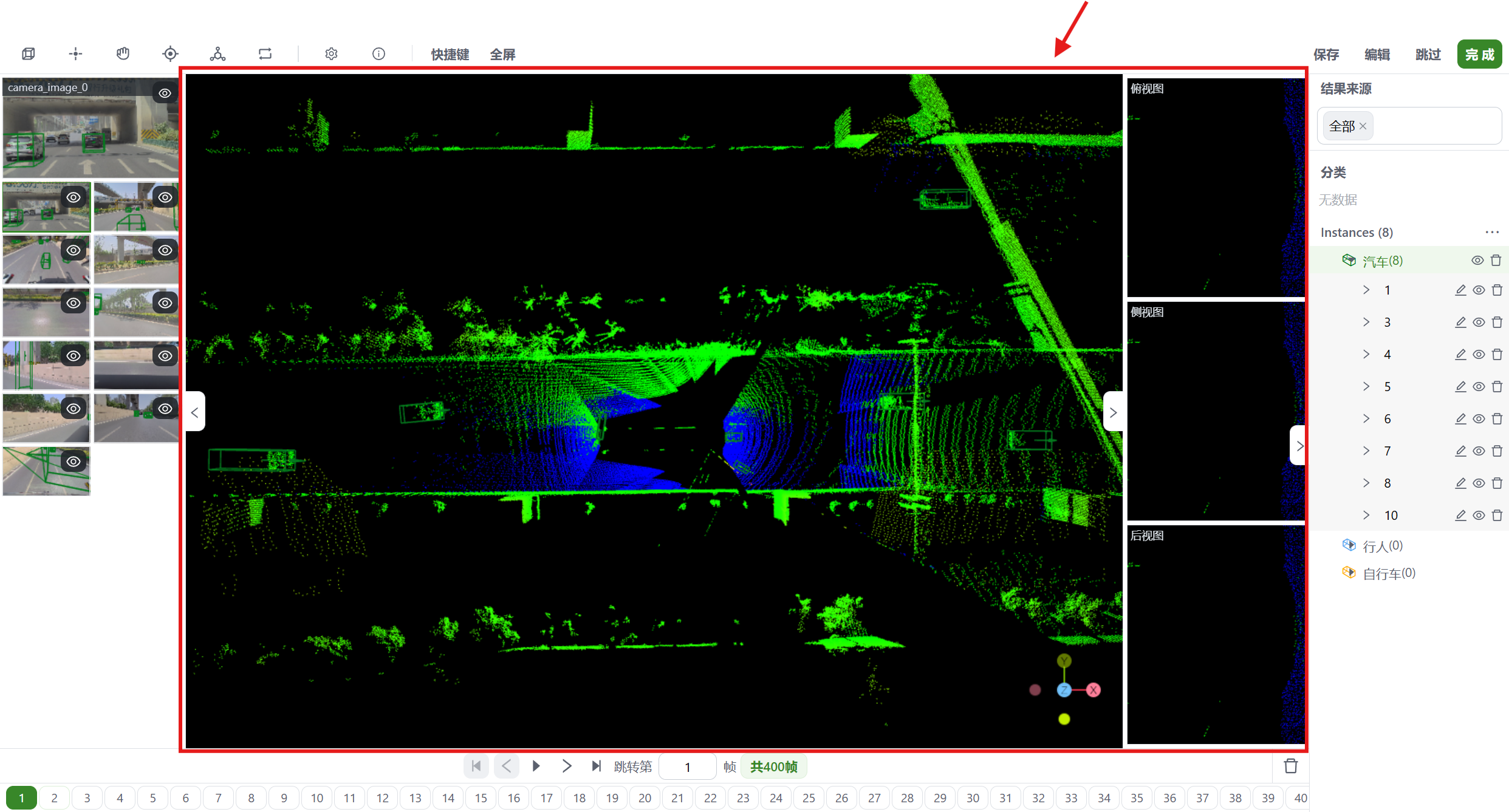Toggle visibility of instance 4

[x=1479, y=355]
